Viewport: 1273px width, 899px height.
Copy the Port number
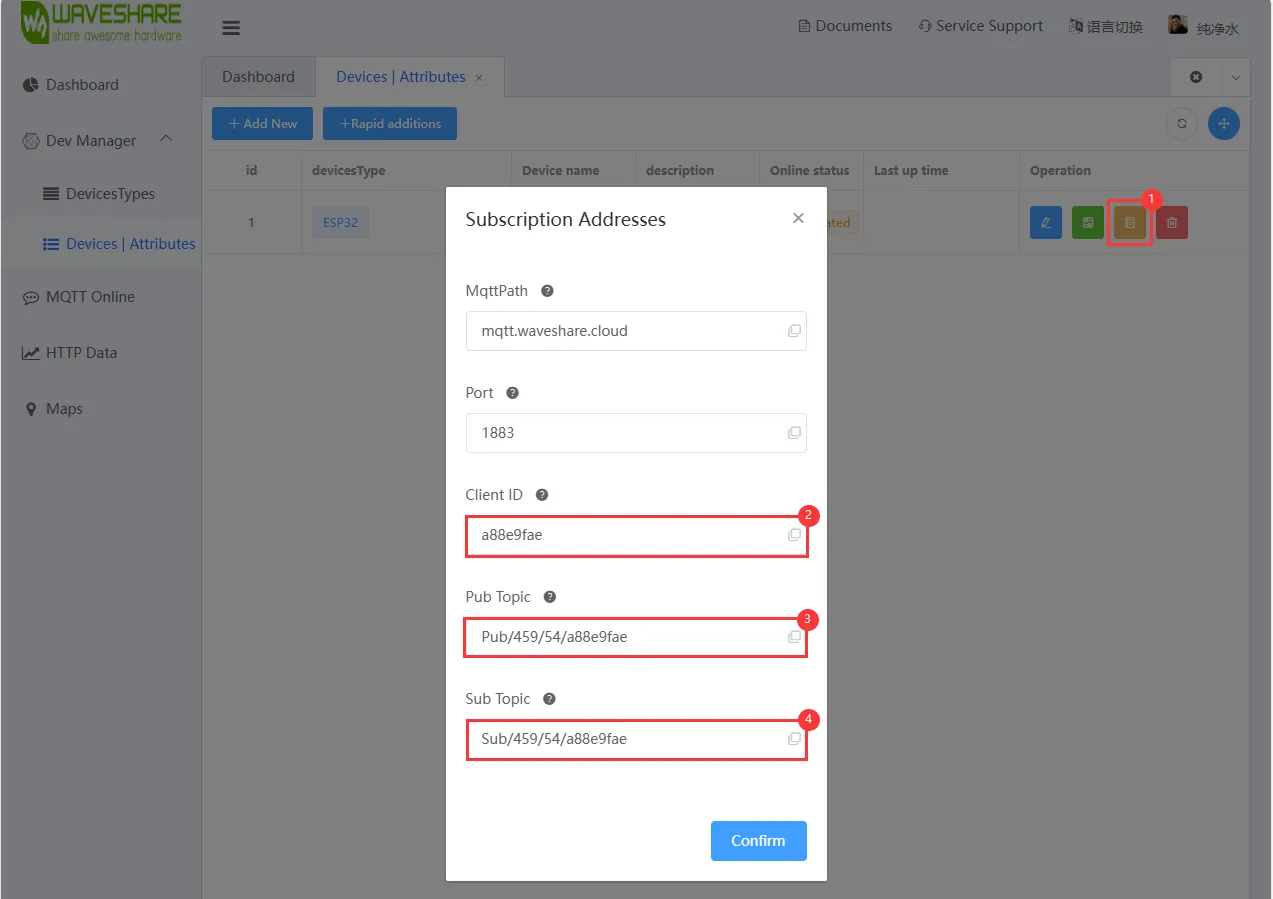click(794, 433)
